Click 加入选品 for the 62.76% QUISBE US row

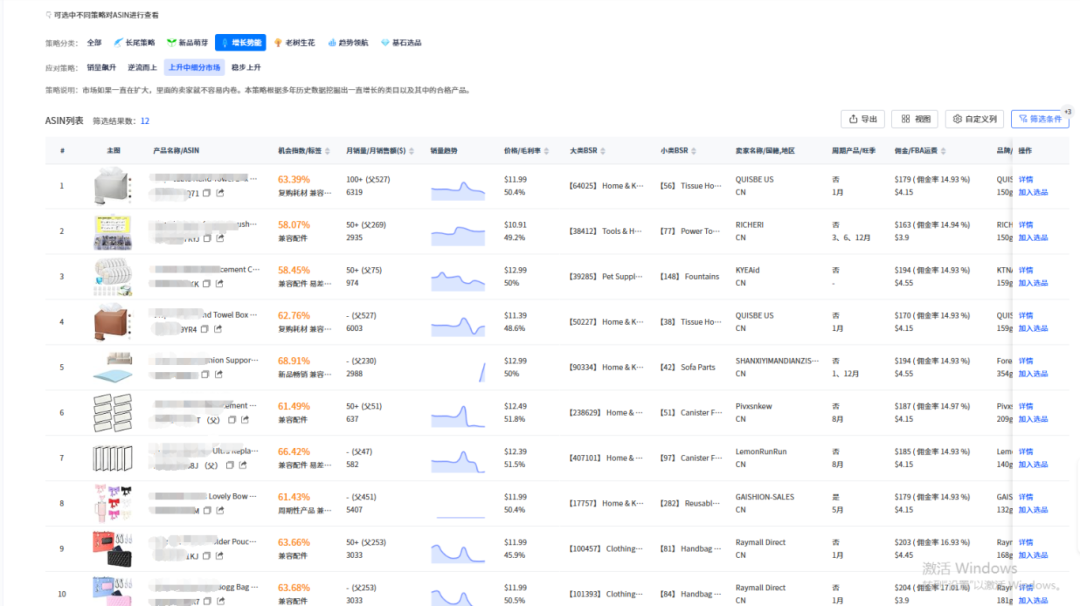tap(1033, 329)
